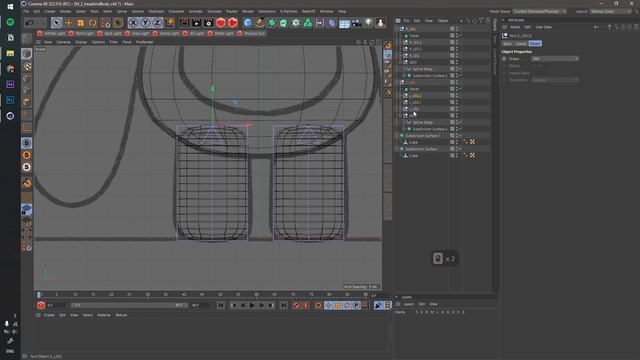Click the MoGraph Cloner icon
The height and width of the screenshot is (360, 640).
[x=308, y=23]
